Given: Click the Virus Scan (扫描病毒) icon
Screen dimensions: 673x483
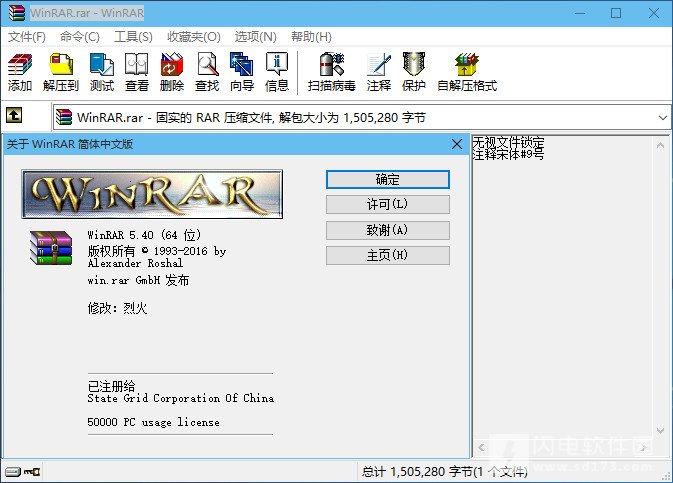Looking at the screenshot, I should [x=331, y=72].
